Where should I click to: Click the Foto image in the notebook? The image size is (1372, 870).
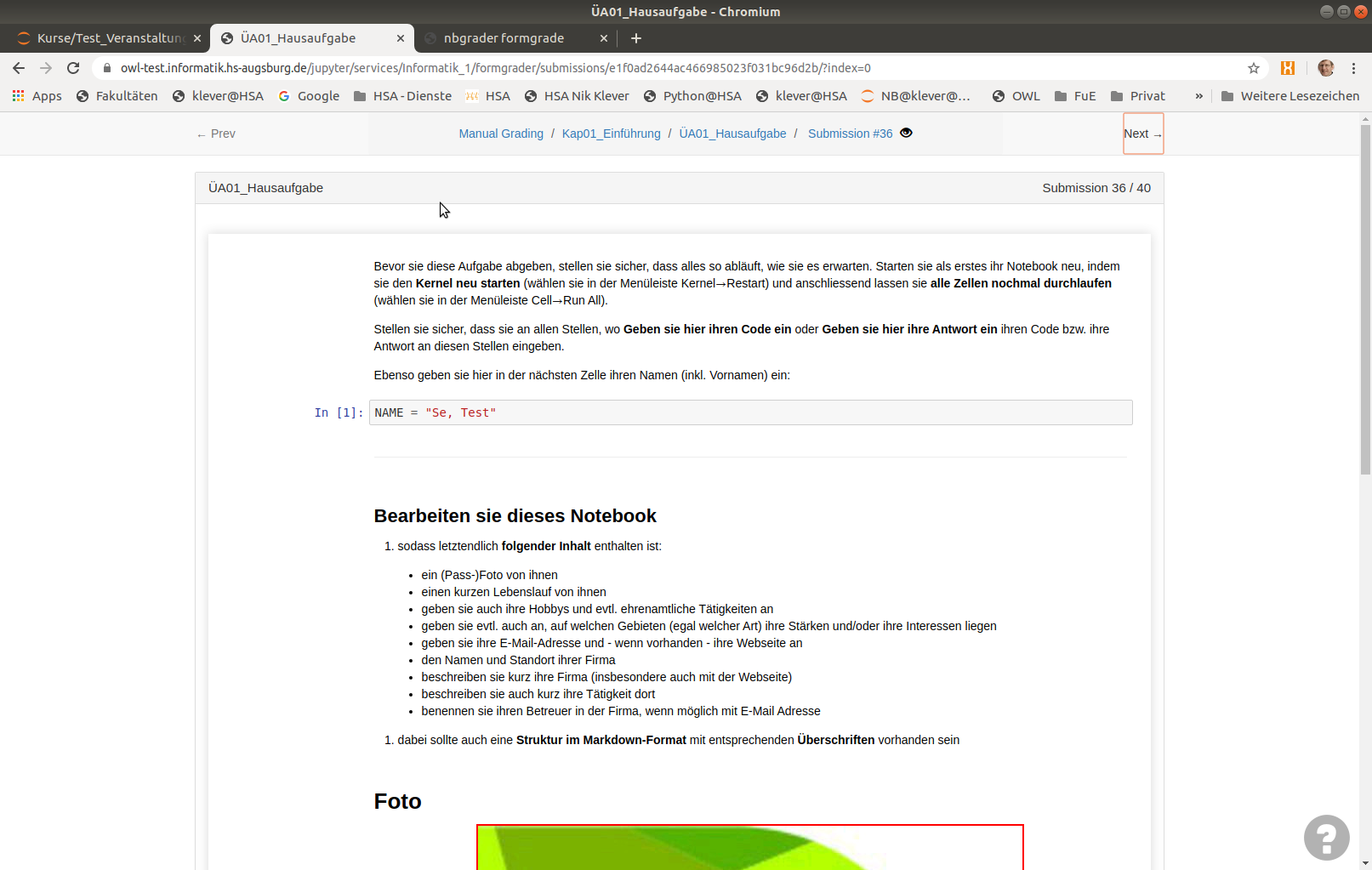tap(750, 847)
